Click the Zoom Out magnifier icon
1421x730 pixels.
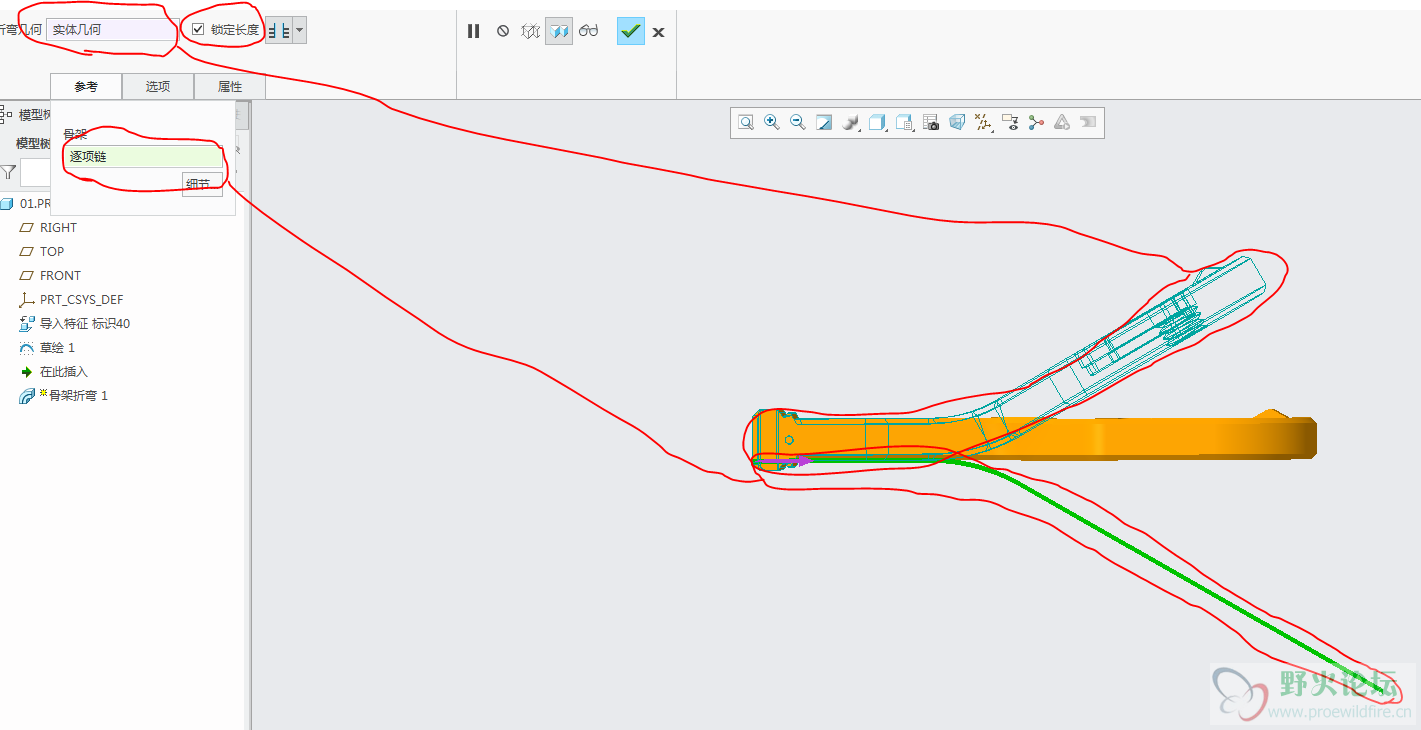(x=798, y=123)
